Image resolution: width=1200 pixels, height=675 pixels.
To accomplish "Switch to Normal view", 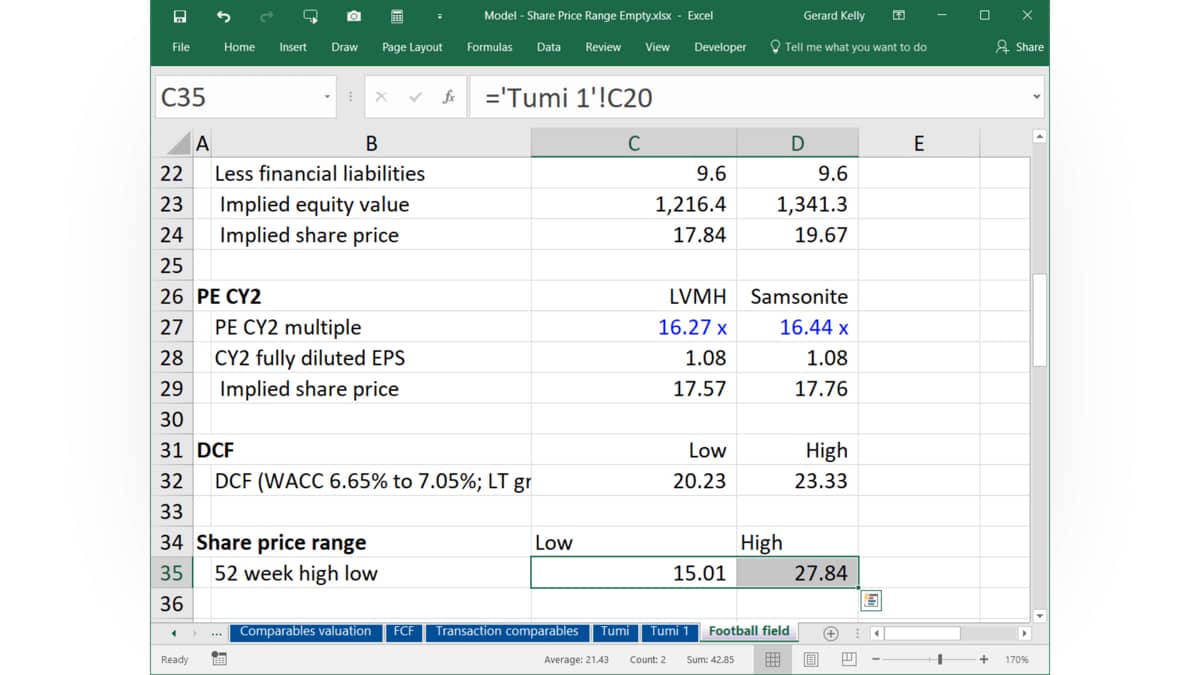I will [773, 659].
